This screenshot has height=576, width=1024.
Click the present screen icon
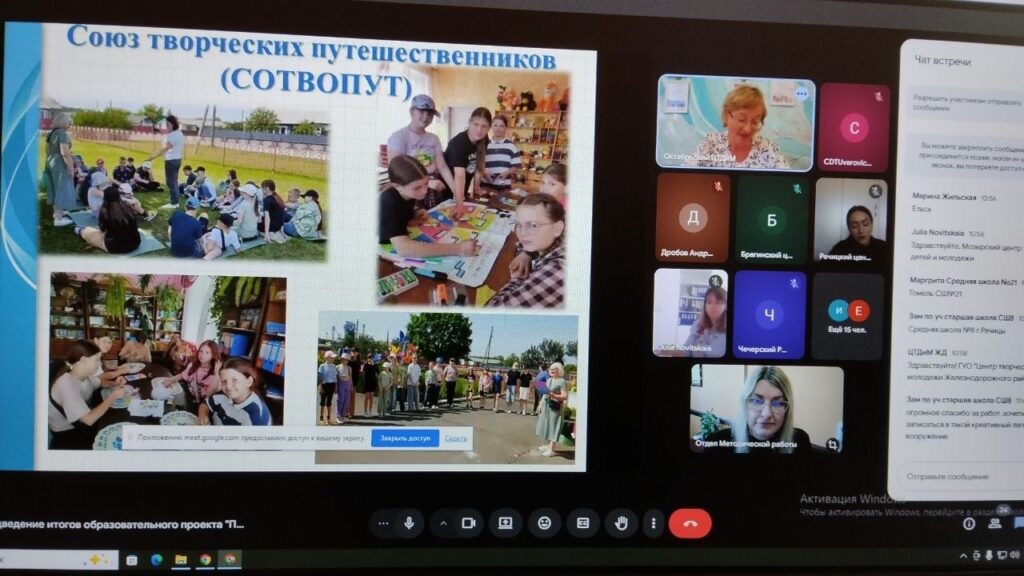pos(505,523)
